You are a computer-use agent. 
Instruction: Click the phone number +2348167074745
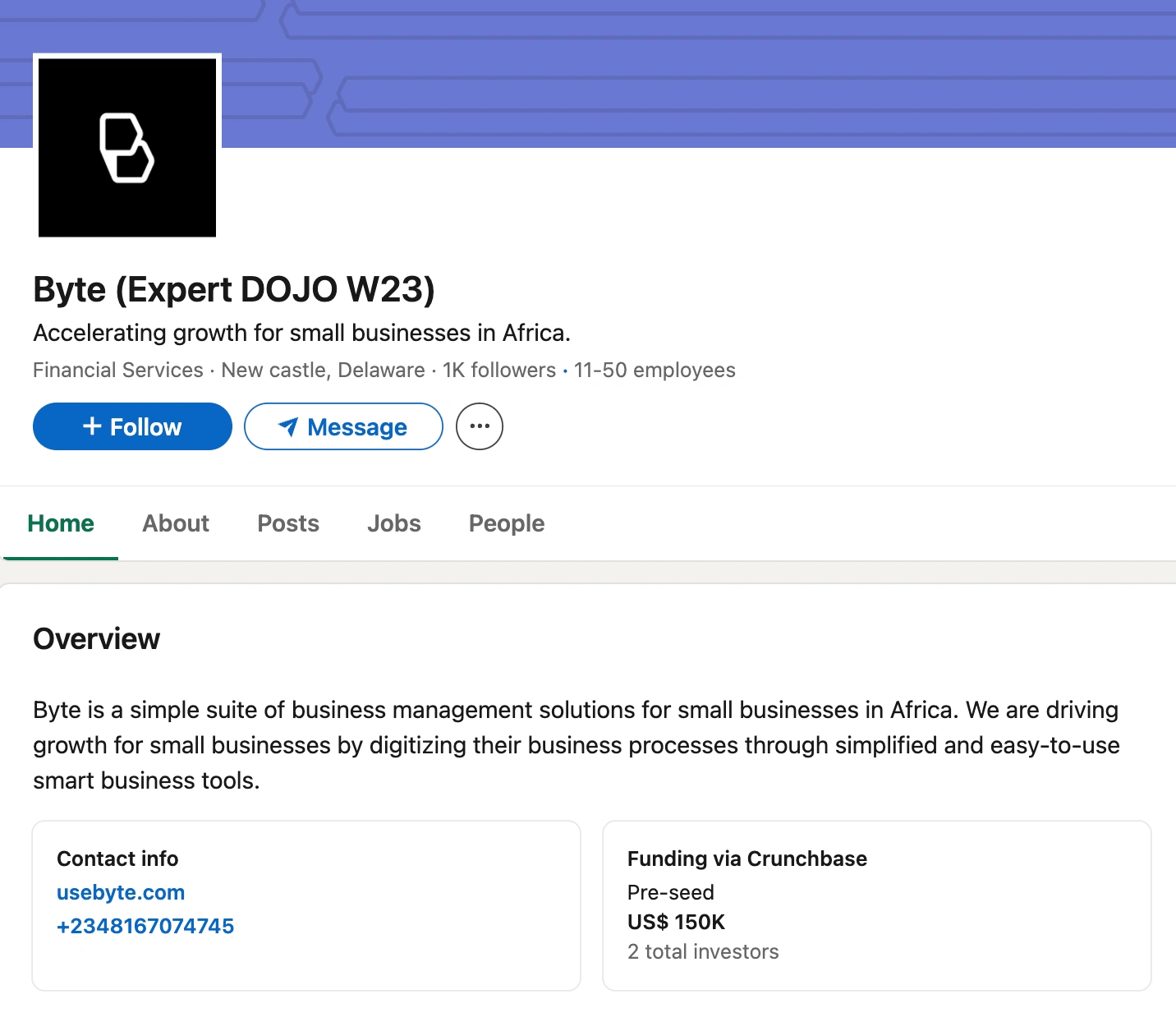click(x=145, y=926)
